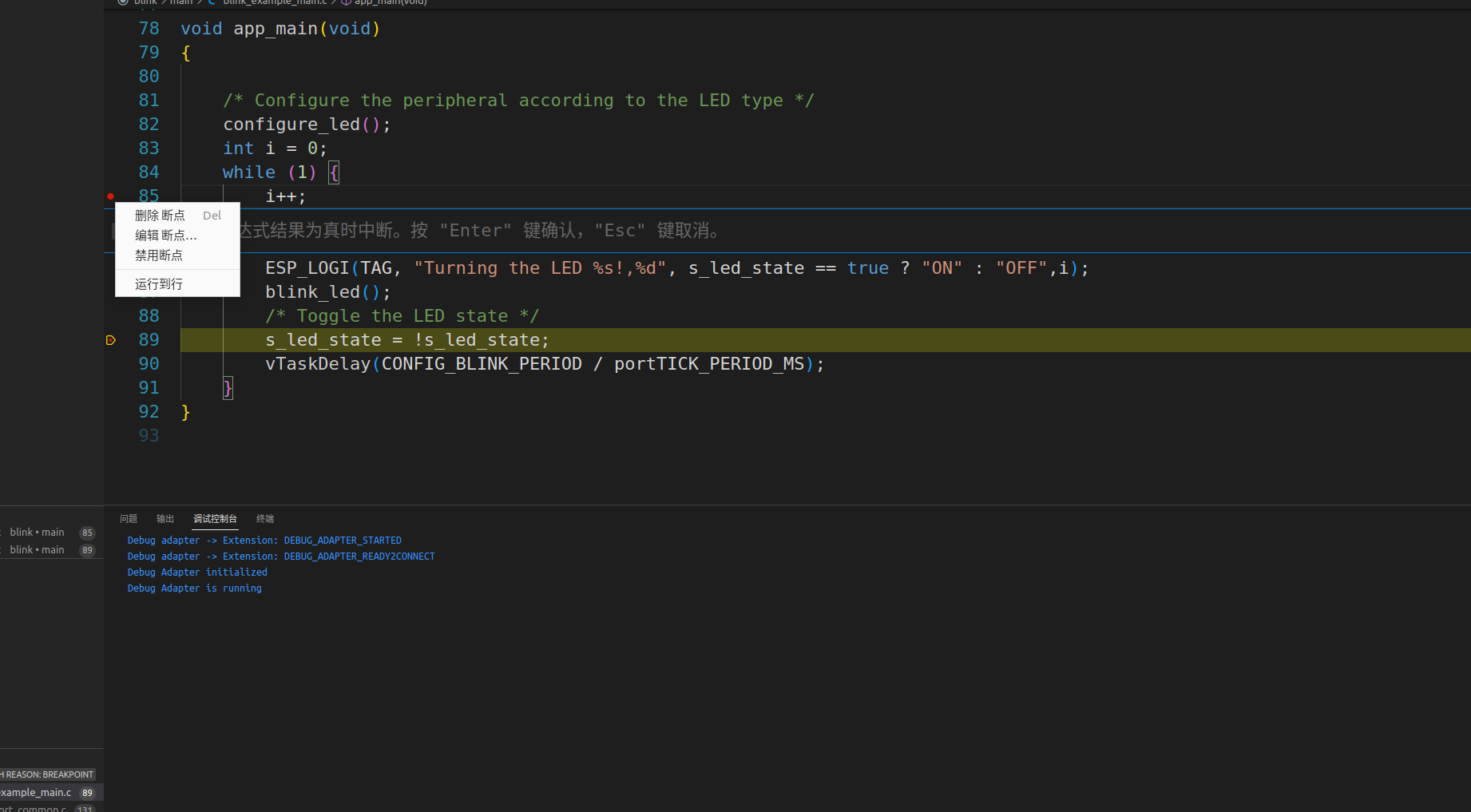The image size is (1471, 812).
Task: Click the 'Debug Adapter initialized' console line
Action: [197, 572]
